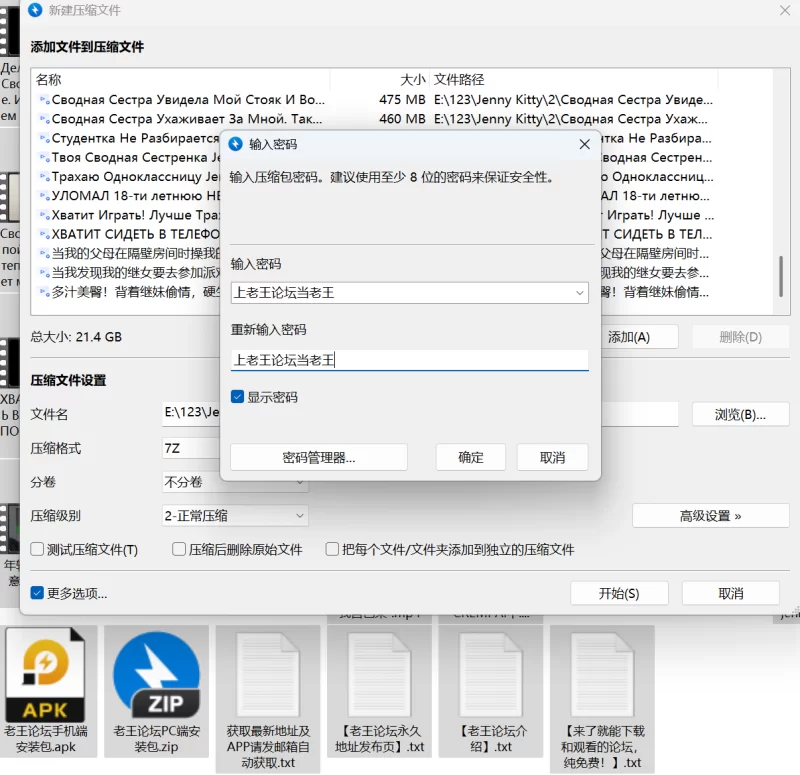The image size is (800, 775).
Task: Click the Bandizip icon in 输入密码 title bar
Action: (x=236, y=144)
